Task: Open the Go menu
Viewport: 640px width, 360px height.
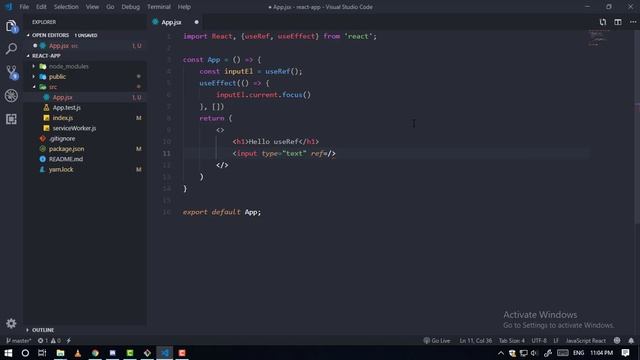Action: click(110, 7)
